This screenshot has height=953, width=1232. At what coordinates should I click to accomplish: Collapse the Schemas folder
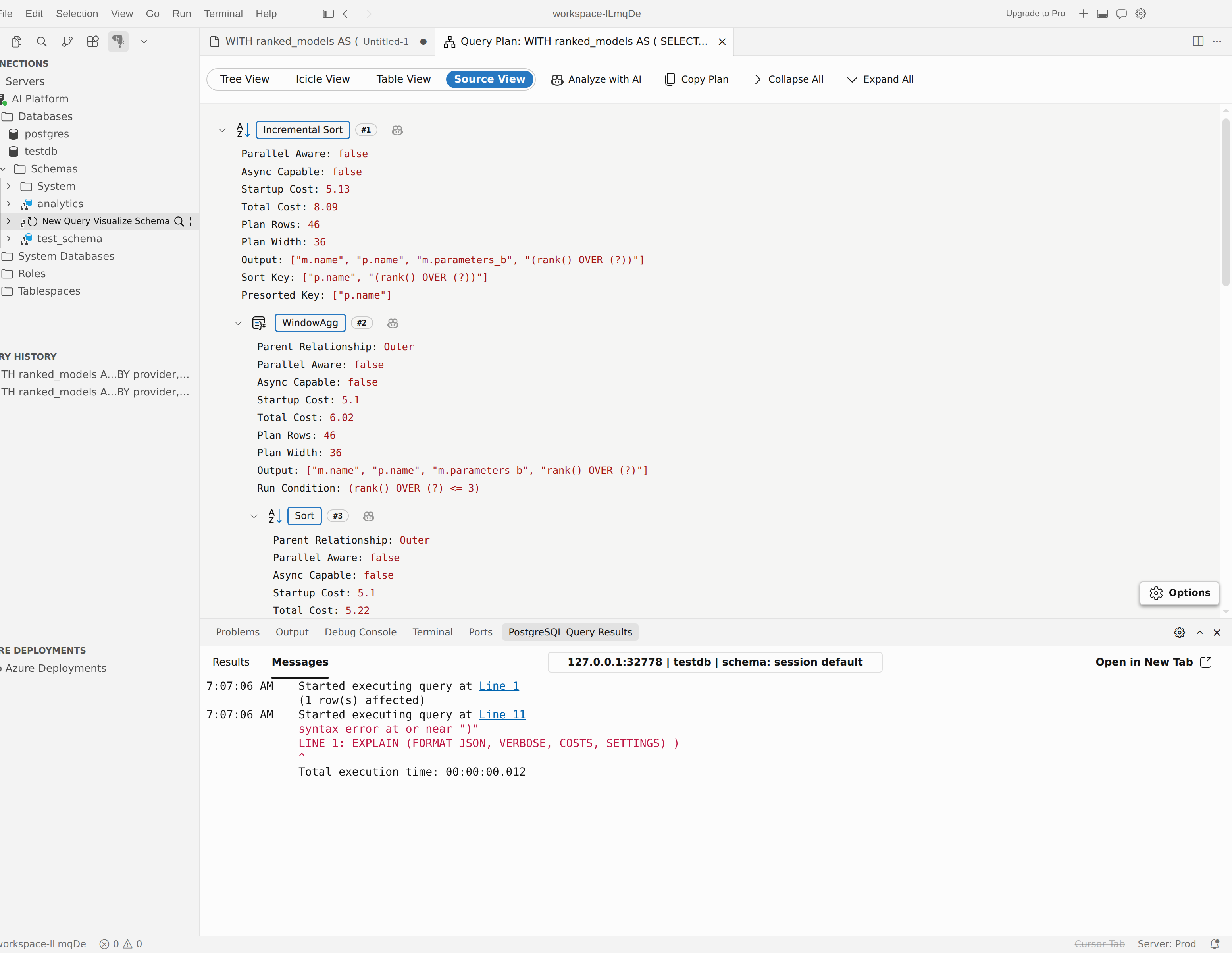click(x=3, y=169)
